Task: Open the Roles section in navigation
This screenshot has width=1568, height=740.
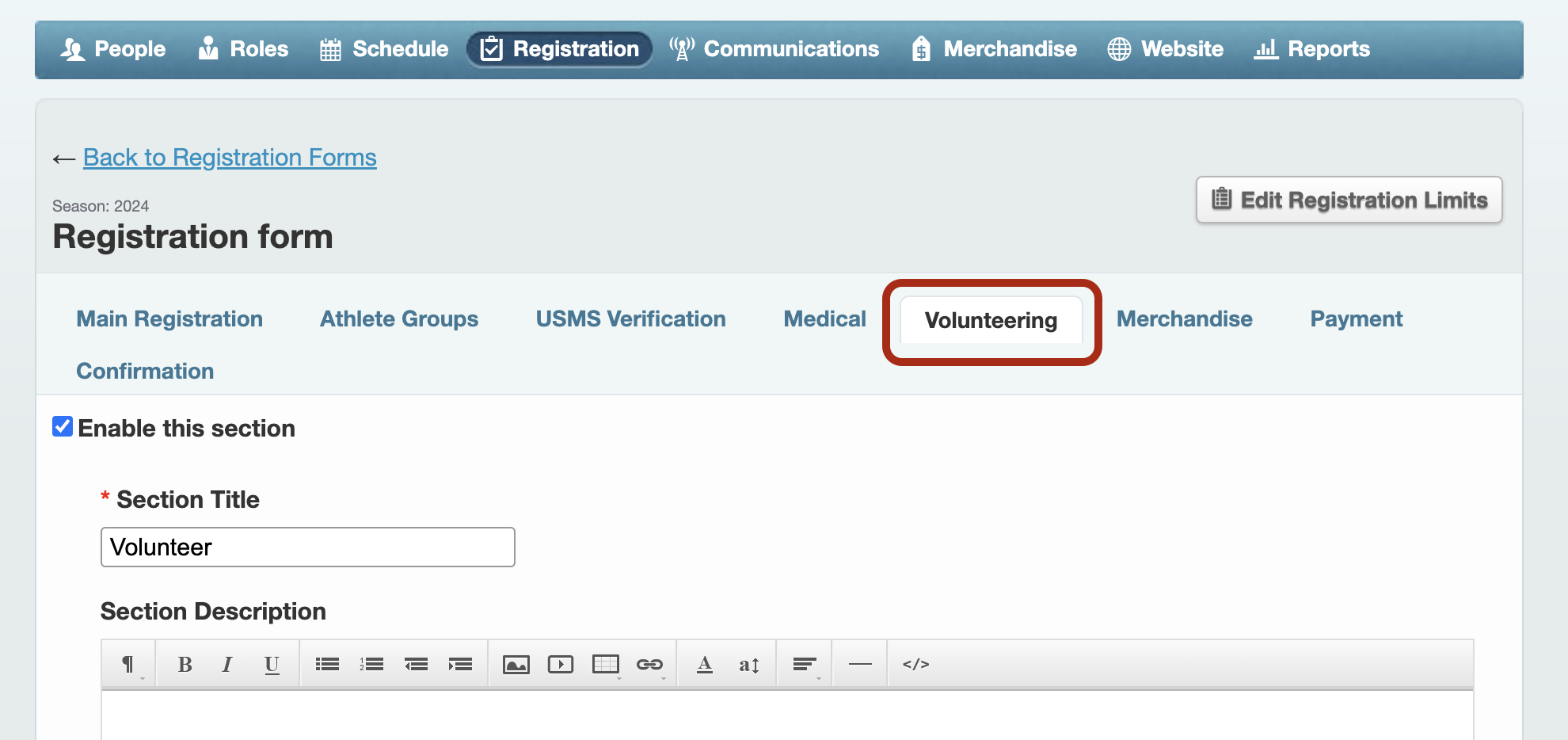Action: click(x=243, y=49)
